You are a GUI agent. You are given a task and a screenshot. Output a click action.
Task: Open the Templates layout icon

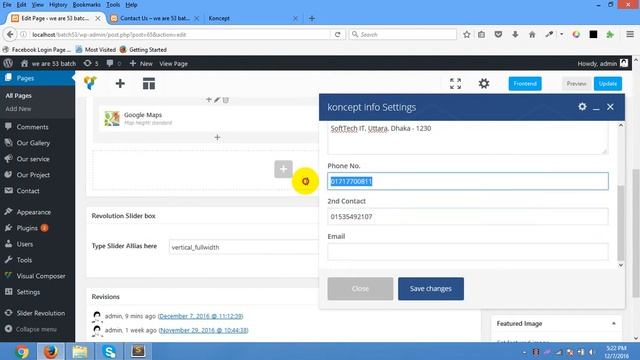[149, 84]
